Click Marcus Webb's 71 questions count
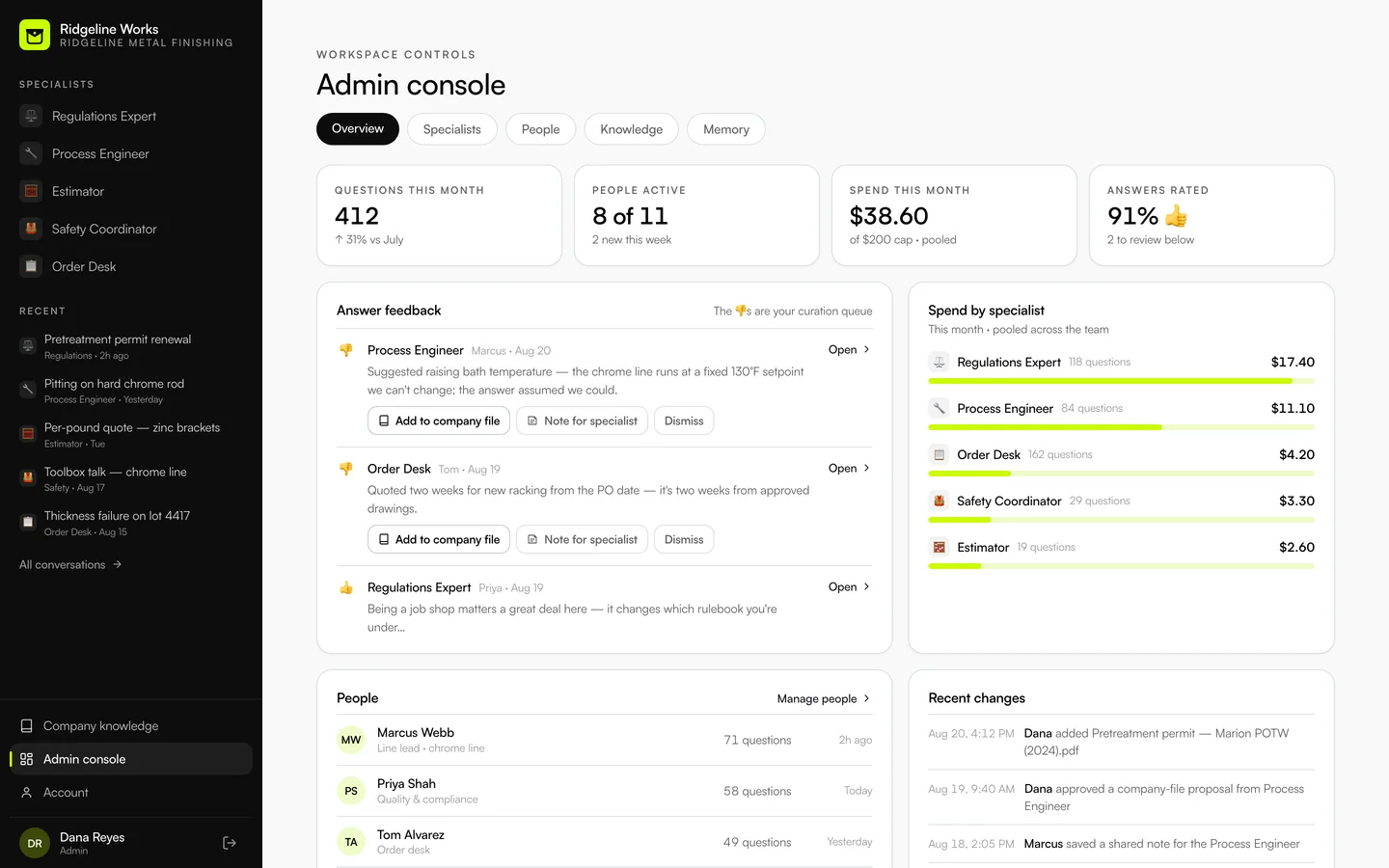1389x868 pixels. (757, 740)
